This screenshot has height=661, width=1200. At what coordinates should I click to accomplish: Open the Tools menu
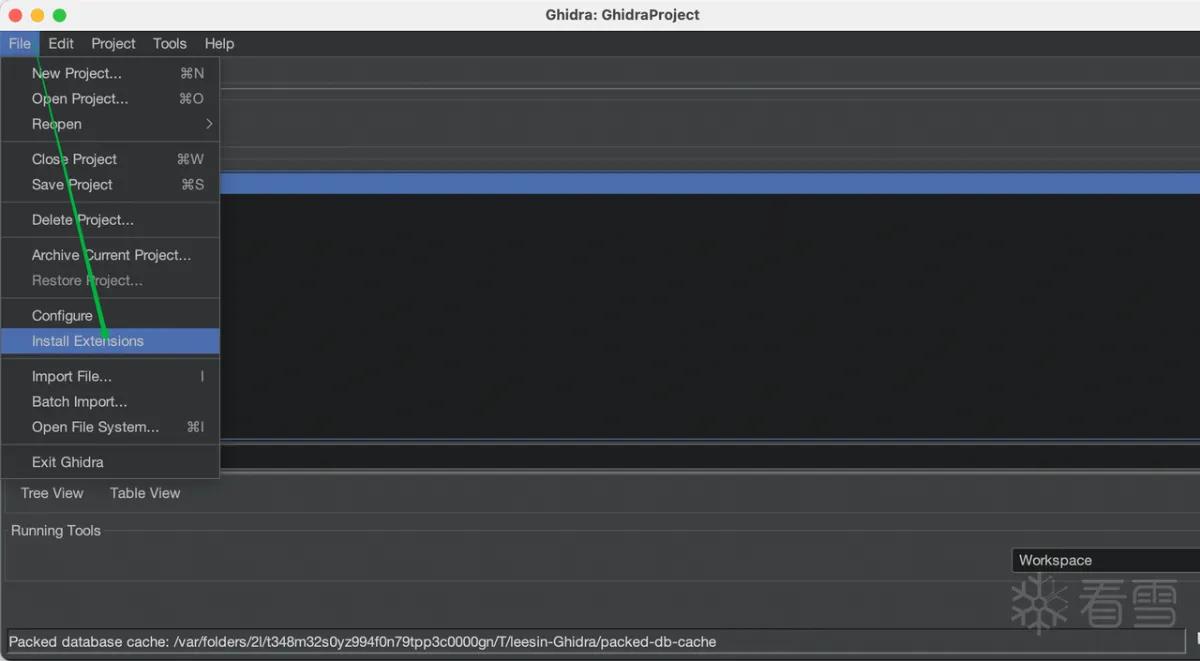169,43
